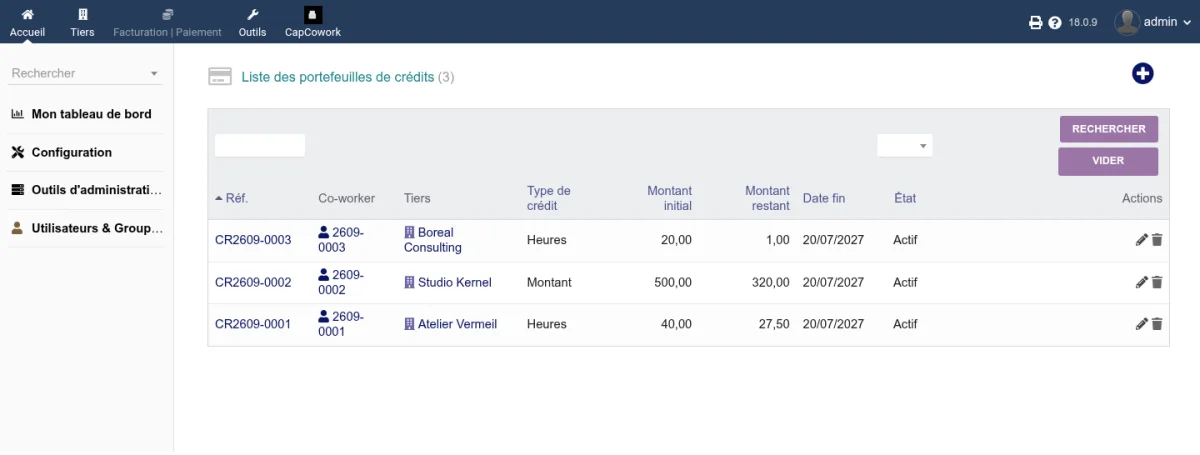
Task: Delete wallet CR2609-0003 with trash icon
Action: coord(1157,240)
